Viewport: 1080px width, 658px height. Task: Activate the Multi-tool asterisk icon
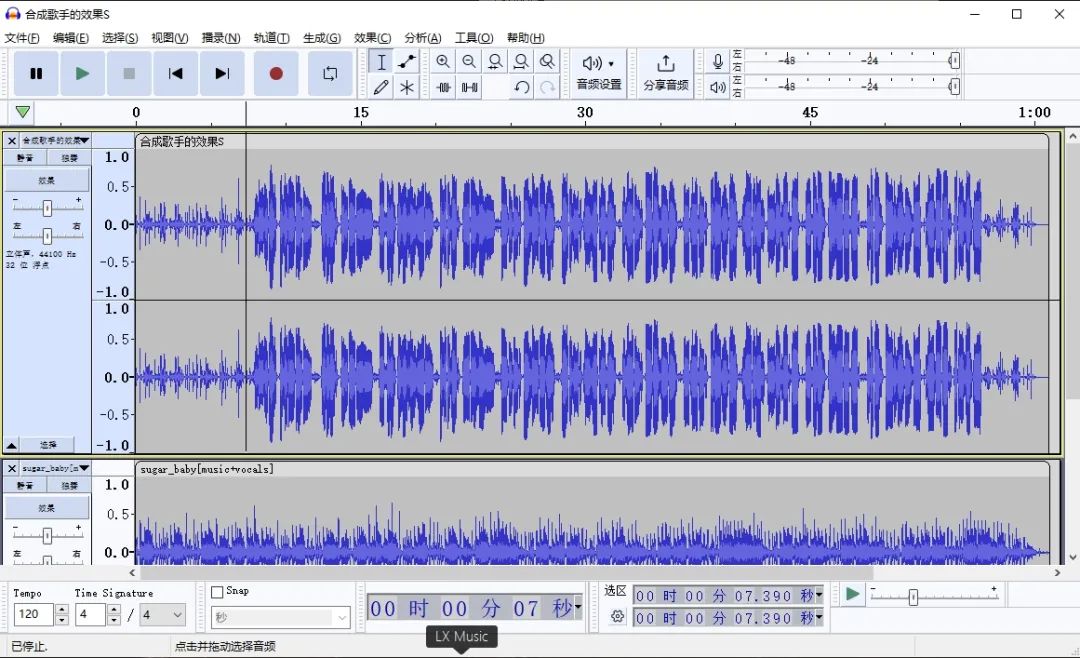coord(407,87)
